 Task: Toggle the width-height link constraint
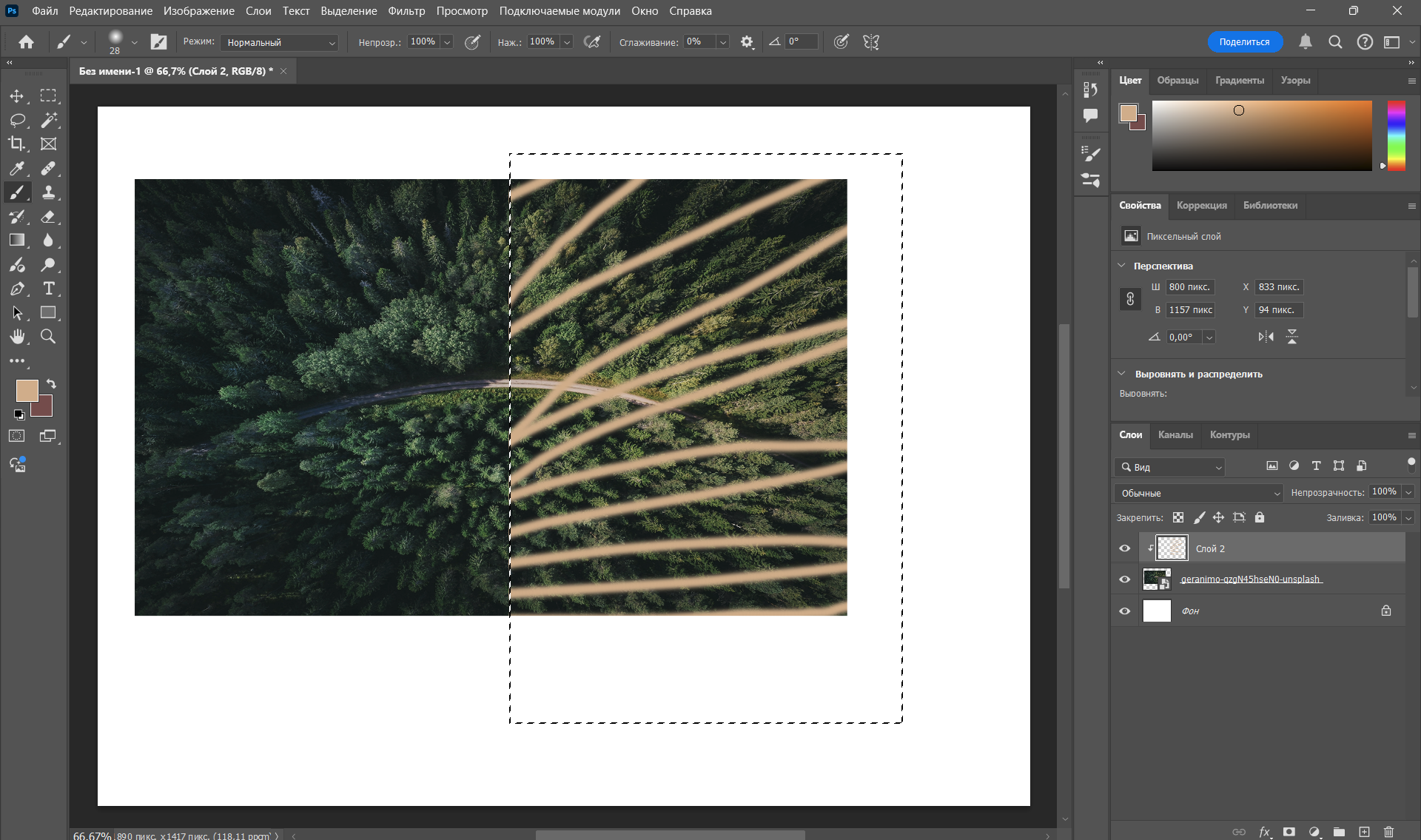coord(1130,298)
